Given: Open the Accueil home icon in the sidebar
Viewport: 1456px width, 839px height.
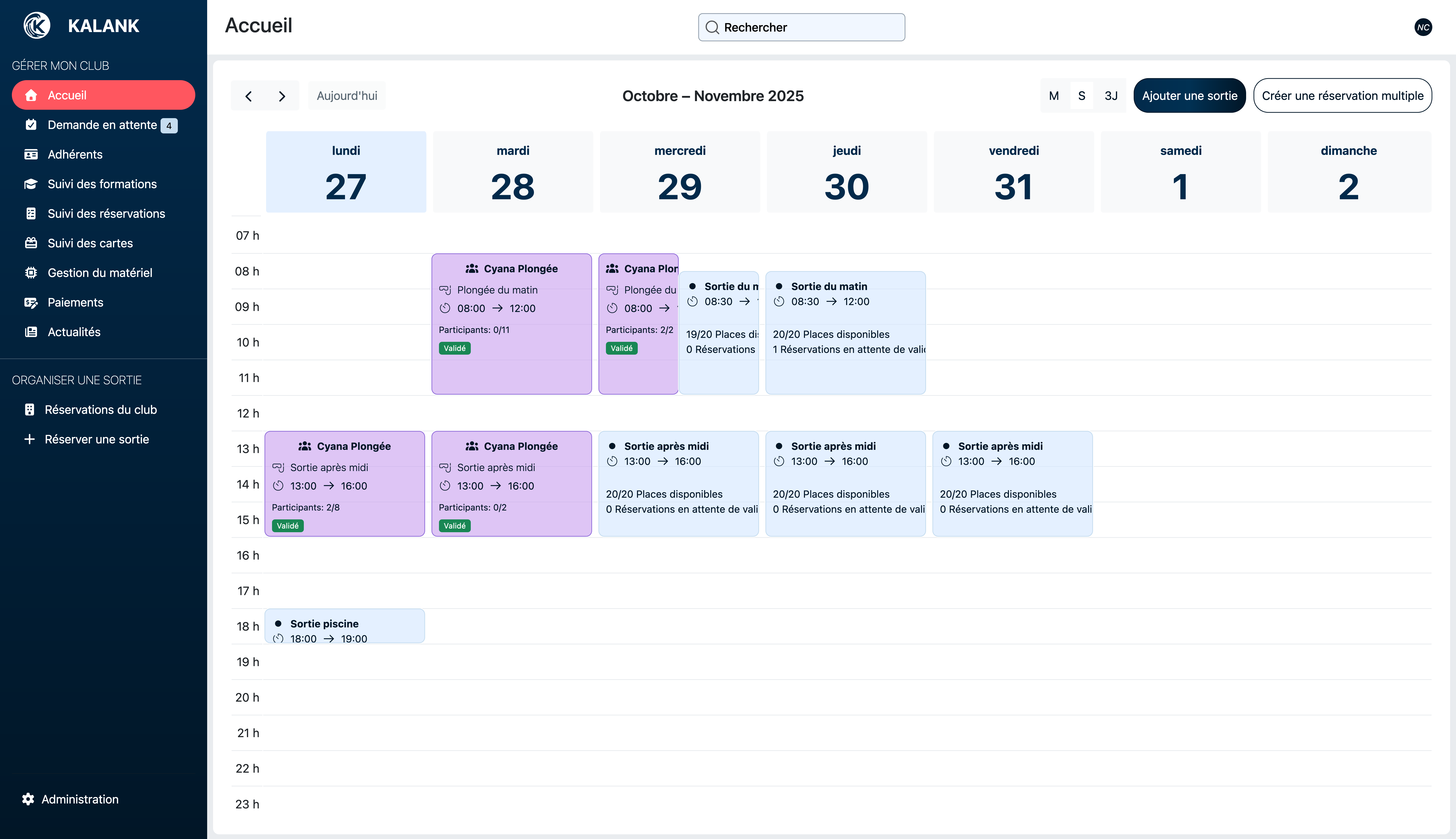Looking at the screenshot, I should [x=31, y=95].
